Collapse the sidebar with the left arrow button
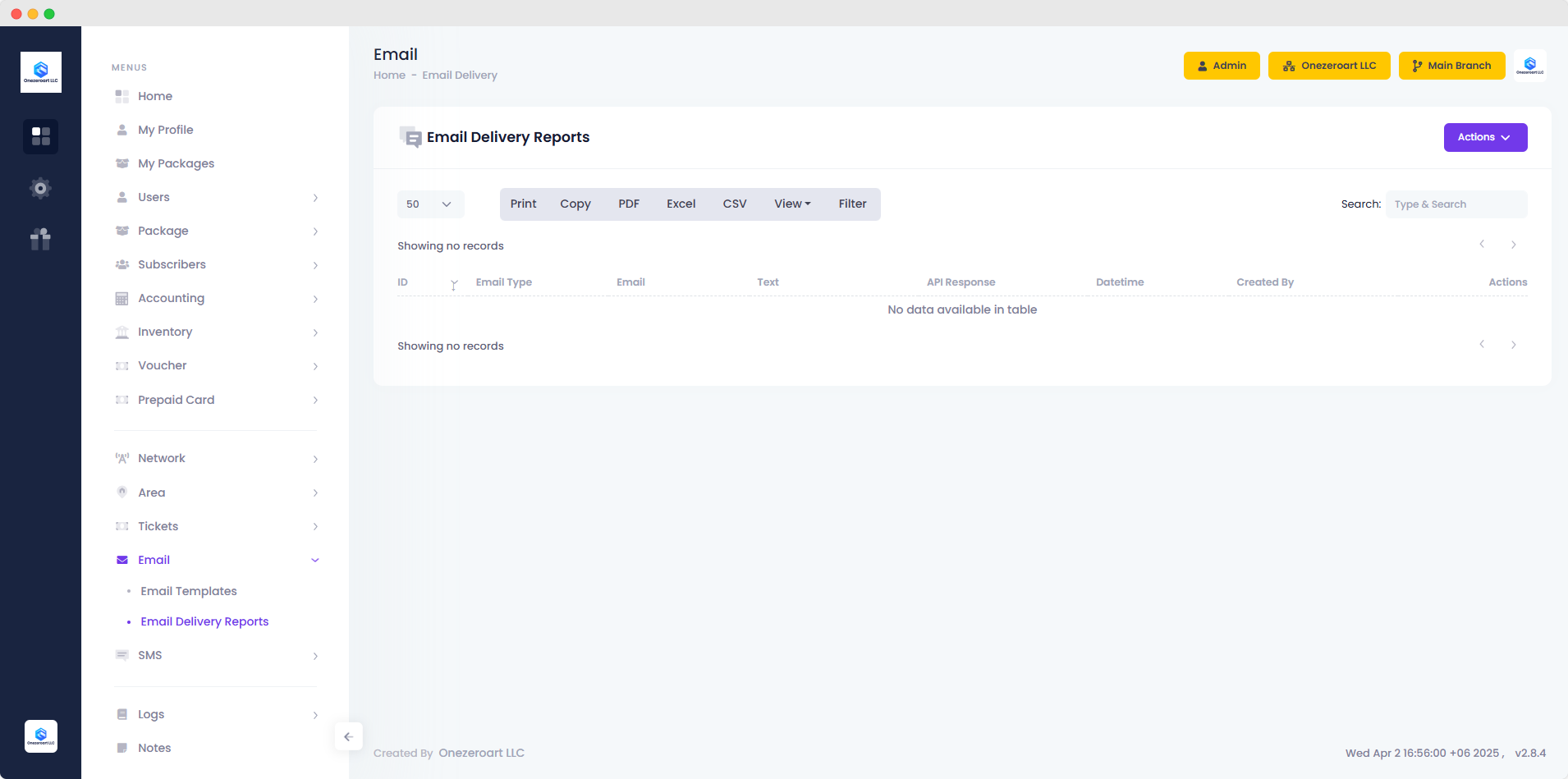Viewport: 1568px width, 779px height. click(x=349, y=736)
